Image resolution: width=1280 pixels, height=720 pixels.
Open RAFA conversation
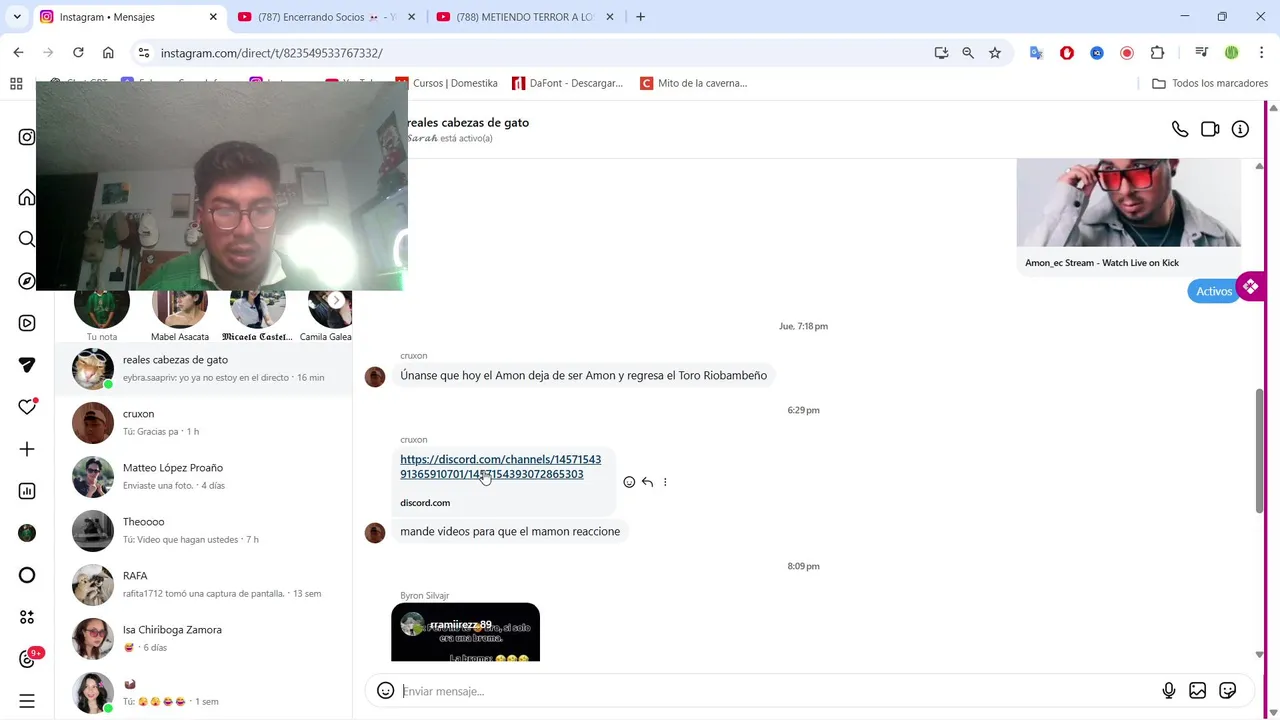[204, 585]
